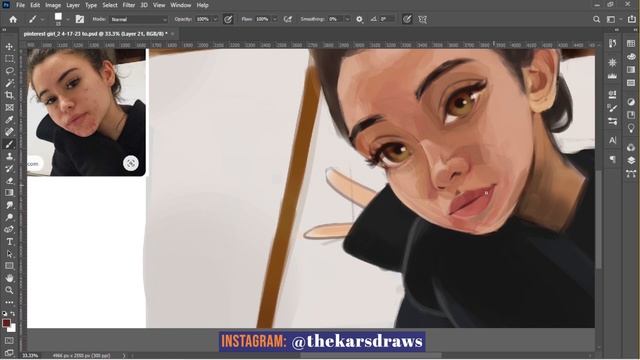
Task: Select the Hand tool
Action: pyautogui.click(x=9, y=278)
